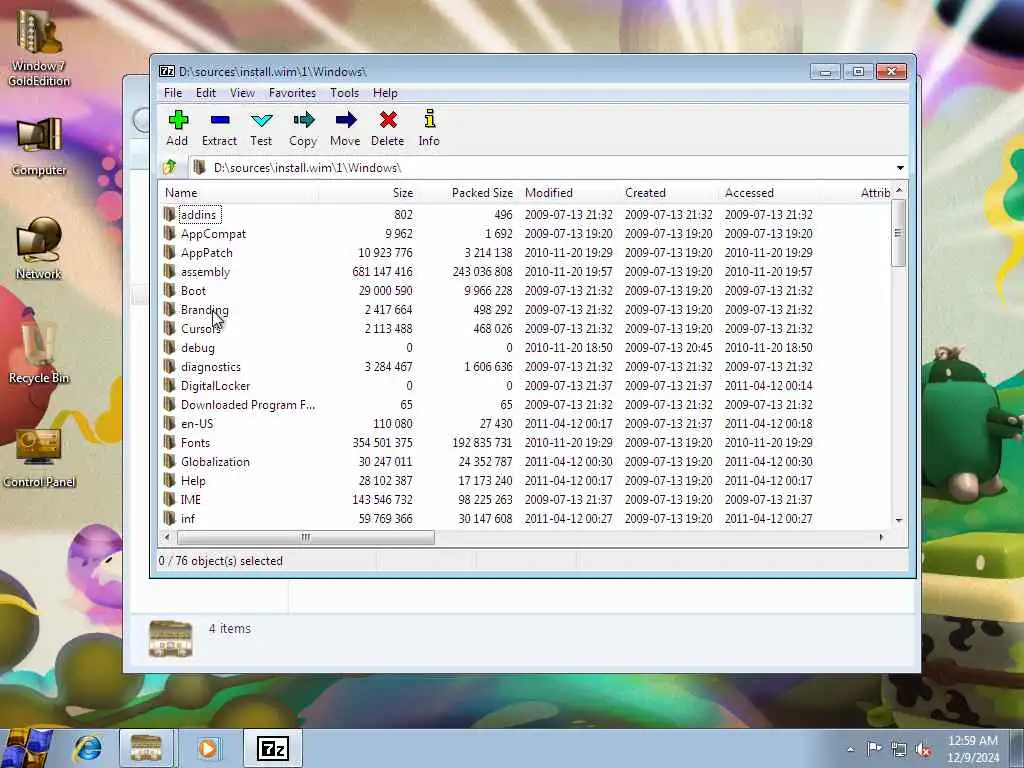Open the Favorites menu

click(293, 93)
